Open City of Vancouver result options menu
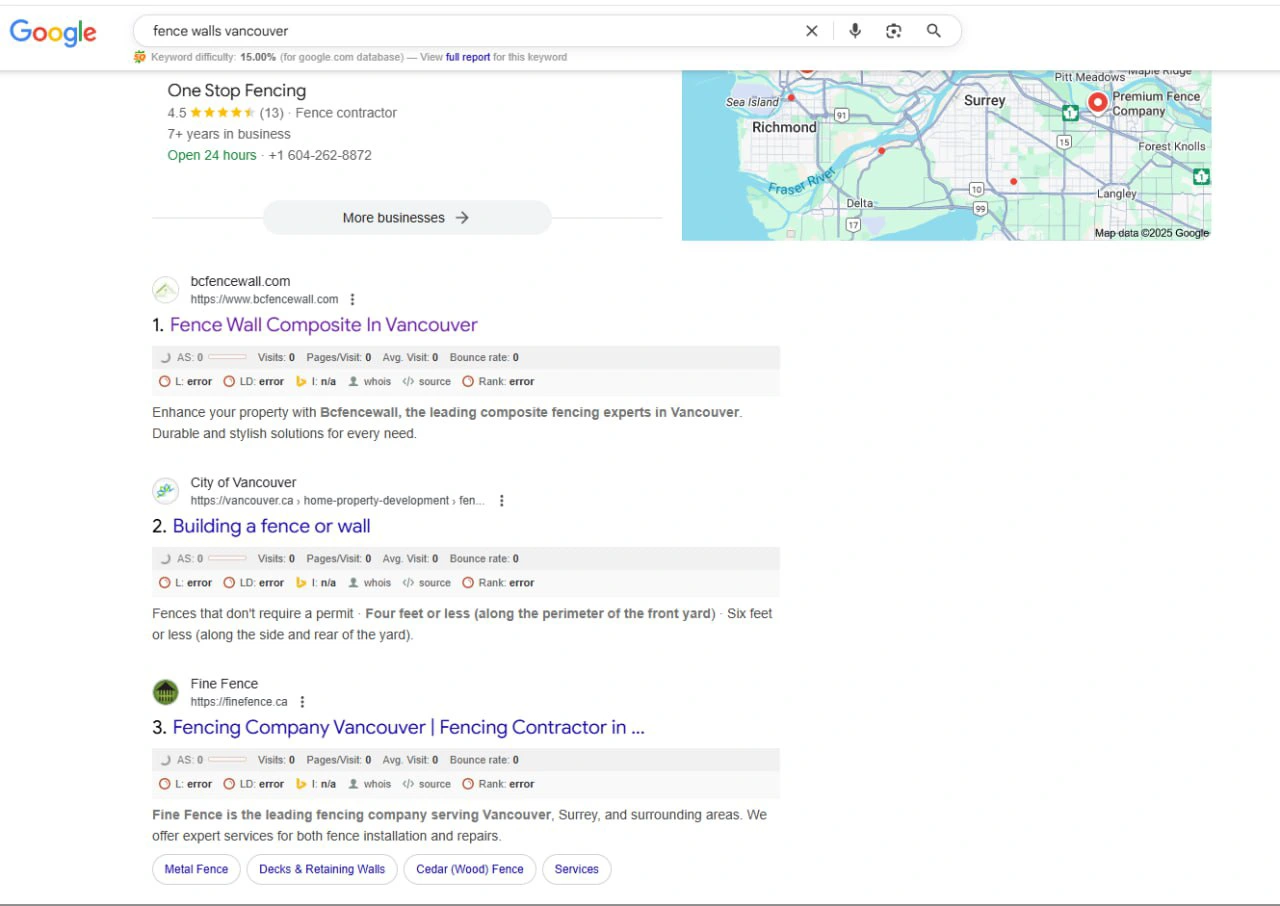Viewport: 1280px width, 906px height. point(502,500)
